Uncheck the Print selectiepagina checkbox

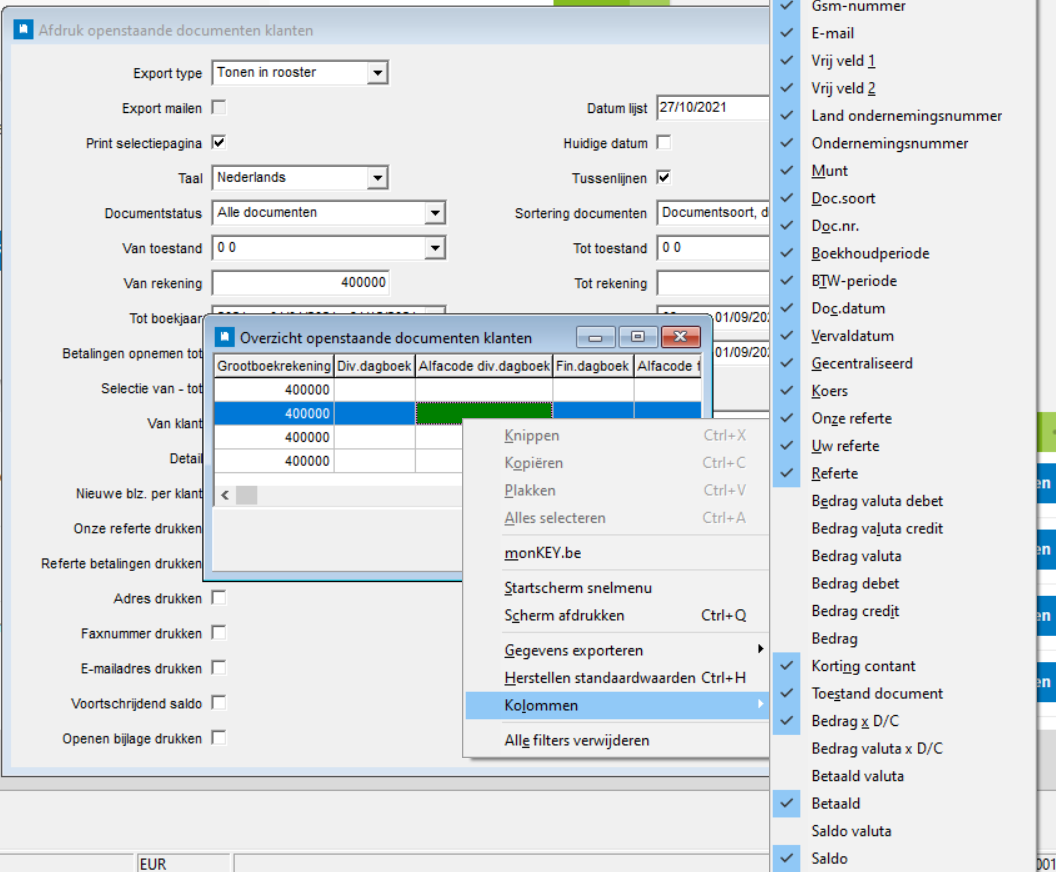click(x=219, y=143)
